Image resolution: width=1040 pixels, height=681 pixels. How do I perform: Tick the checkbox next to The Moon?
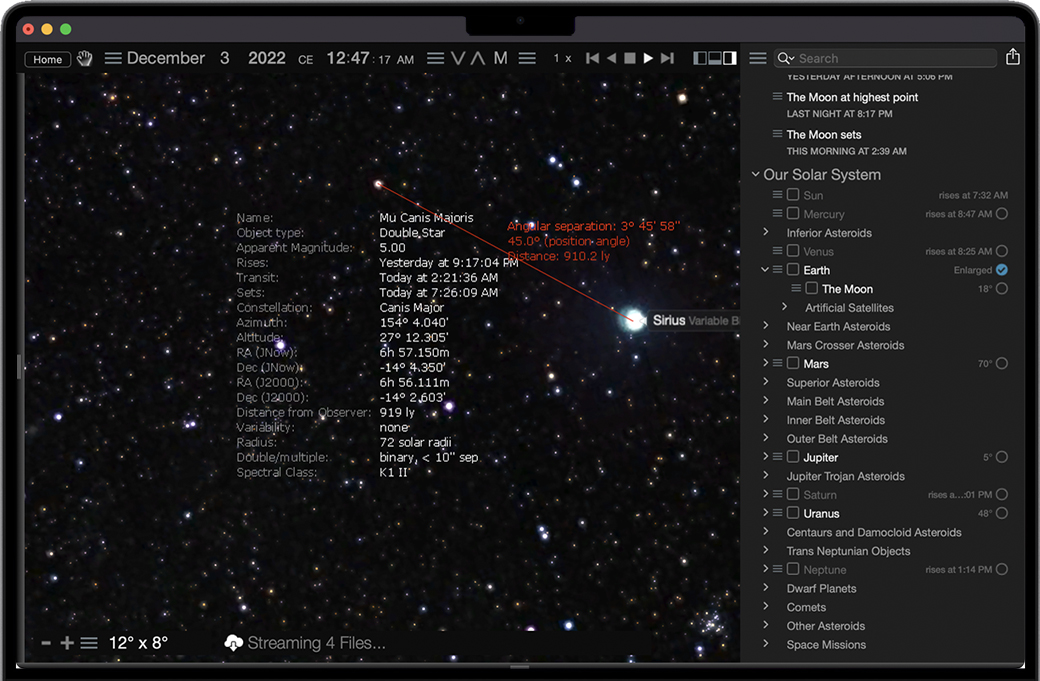coord(811,289)
